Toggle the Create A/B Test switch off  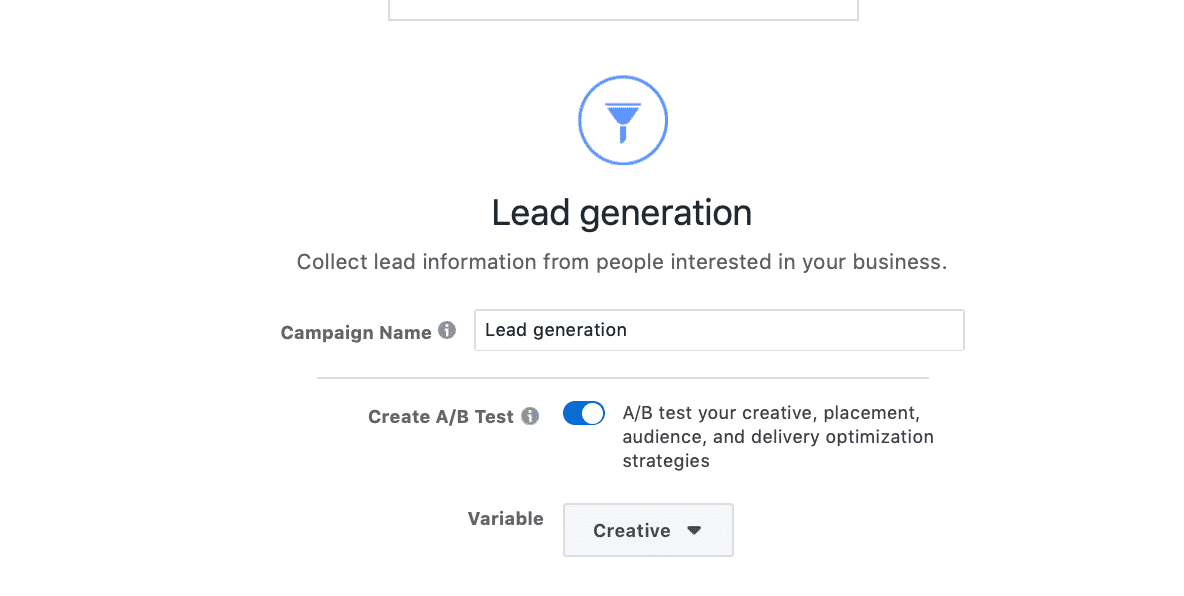[x=584, y=413]
